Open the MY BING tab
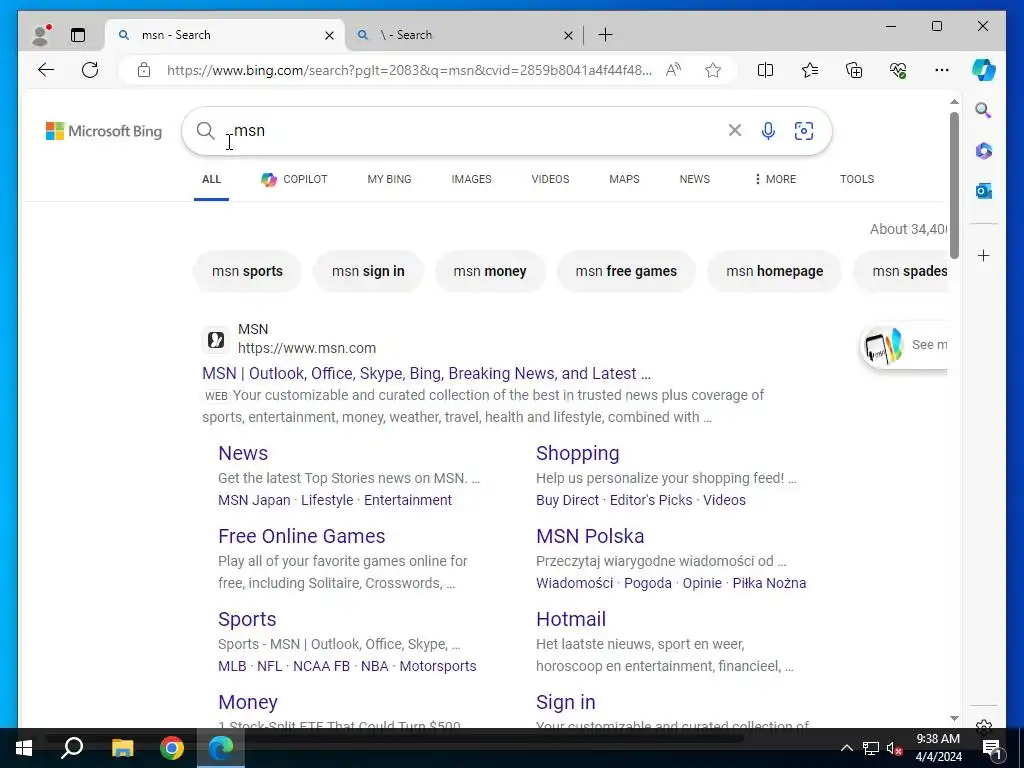Image resolution: width=1024 pixels, height=768 pixels. (x=389, y=179)
